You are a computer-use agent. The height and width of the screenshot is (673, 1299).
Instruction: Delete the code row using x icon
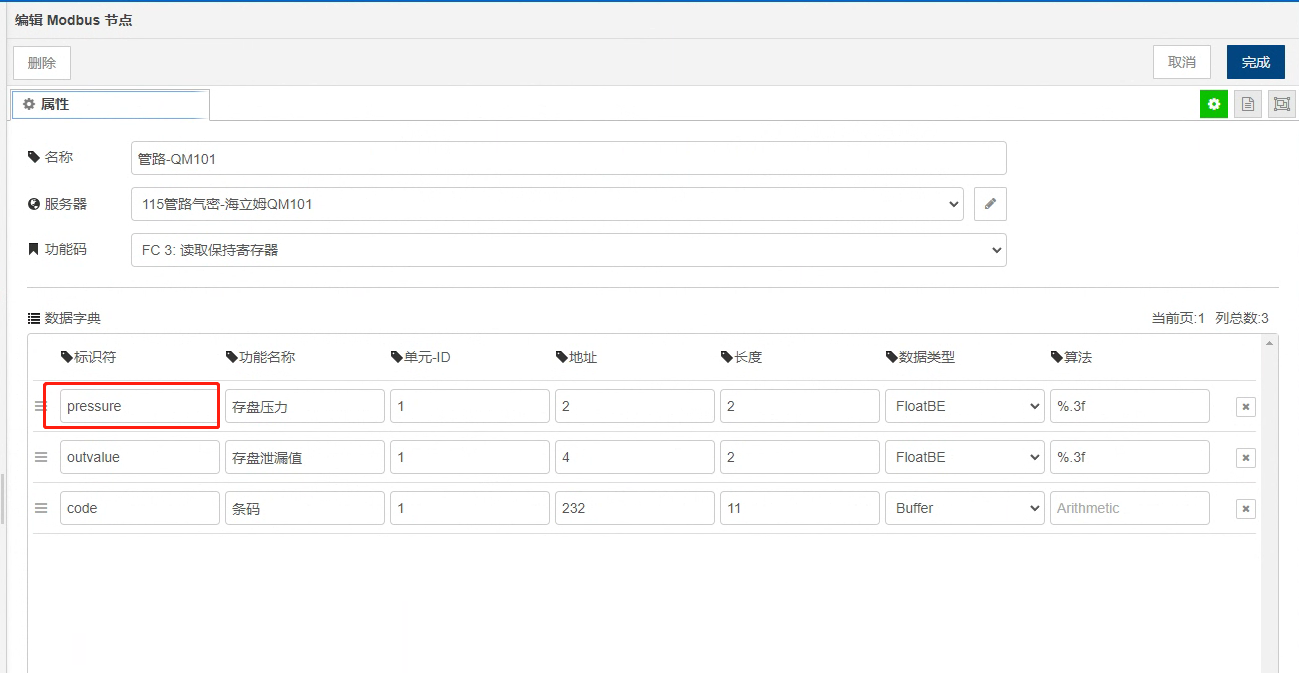click(x=1245, y=509)
